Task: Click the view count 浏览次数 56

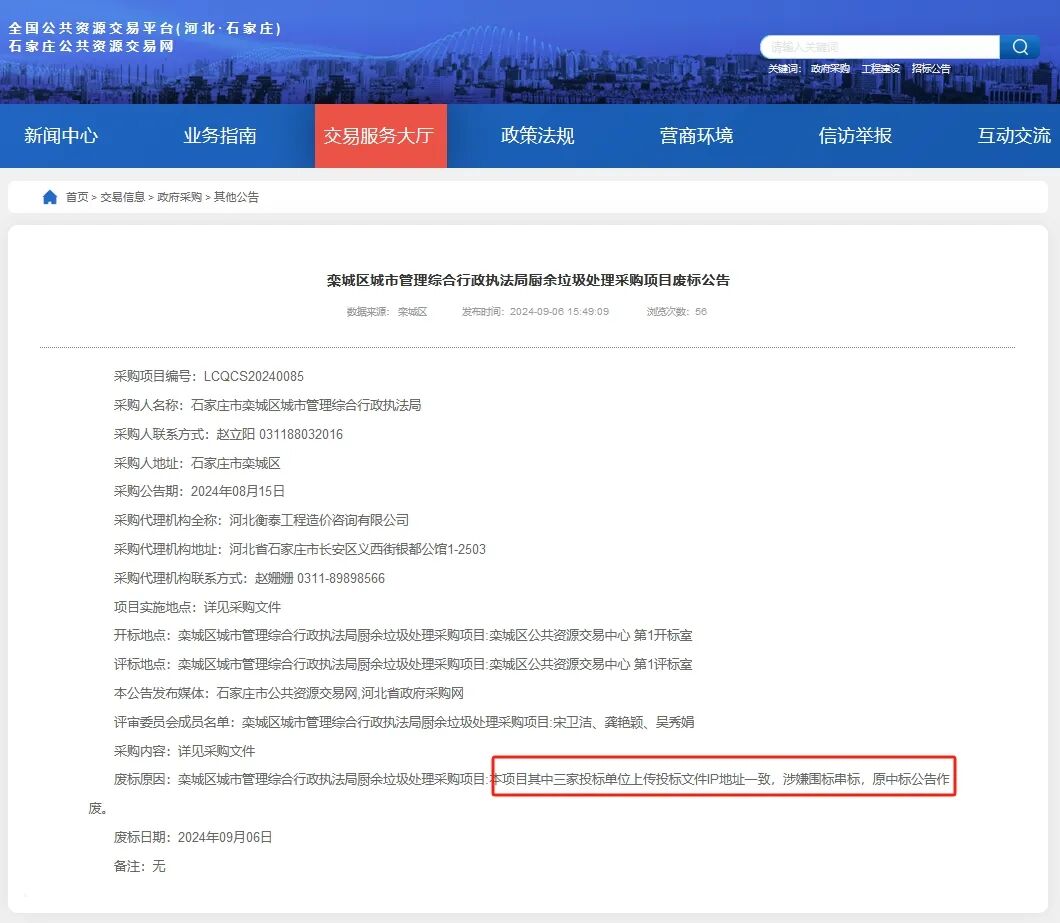Action: [x=677, y=312]
